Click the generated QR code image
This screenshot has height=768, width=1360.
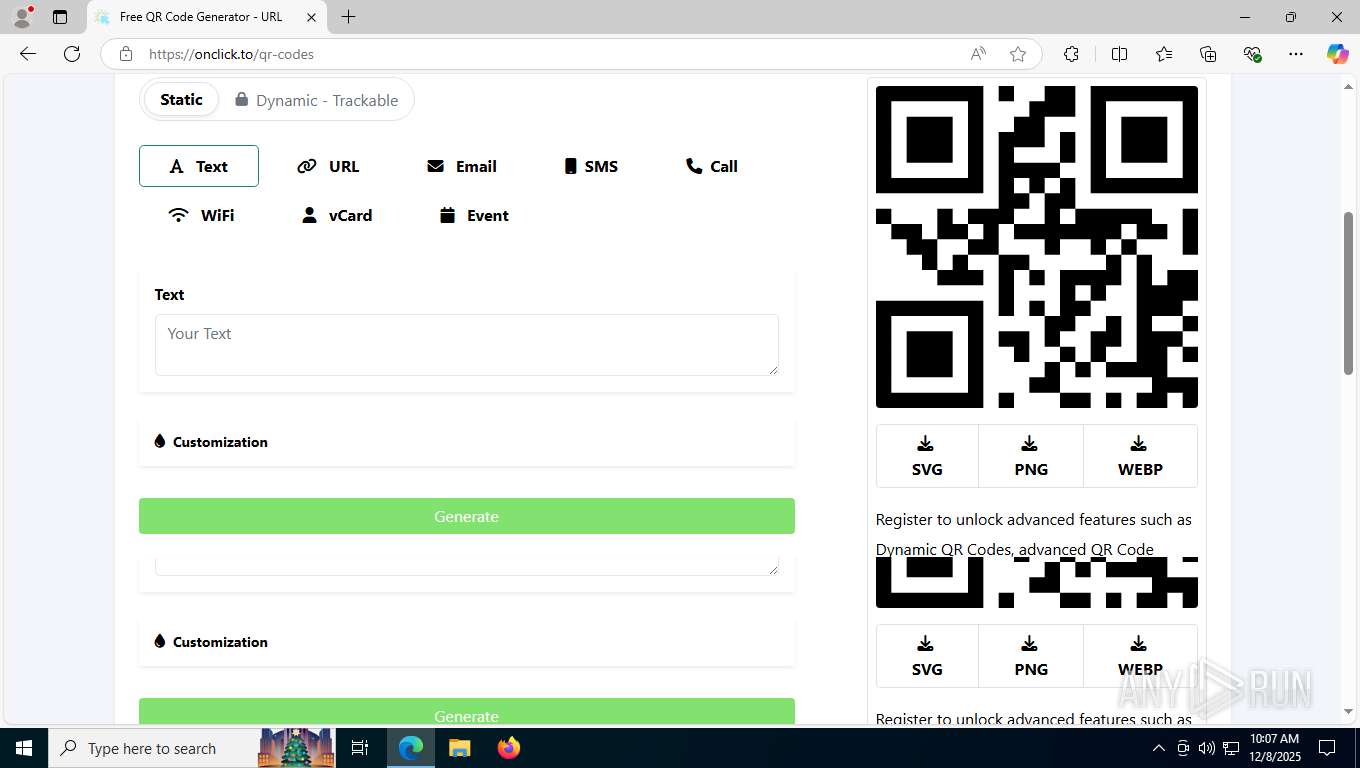tap(1037, 247)
